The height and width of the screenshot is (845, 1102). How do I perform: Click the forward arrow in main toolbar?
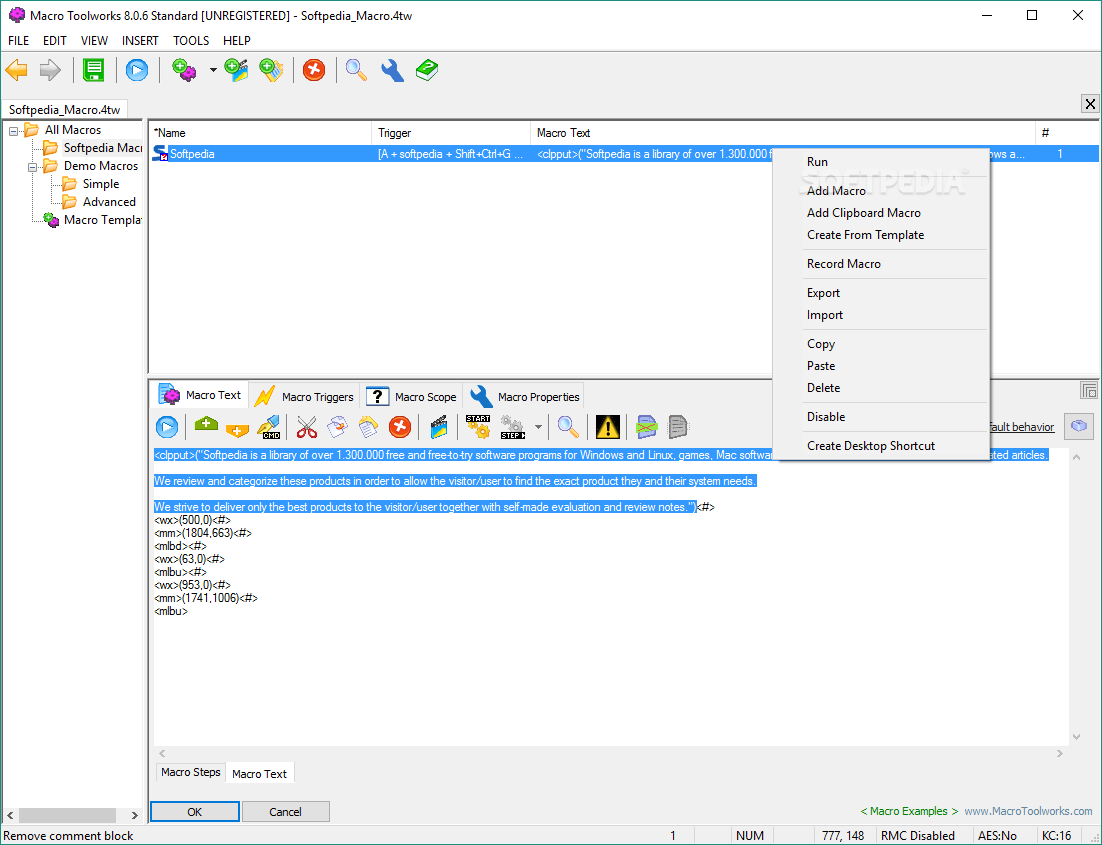point(50,70)
